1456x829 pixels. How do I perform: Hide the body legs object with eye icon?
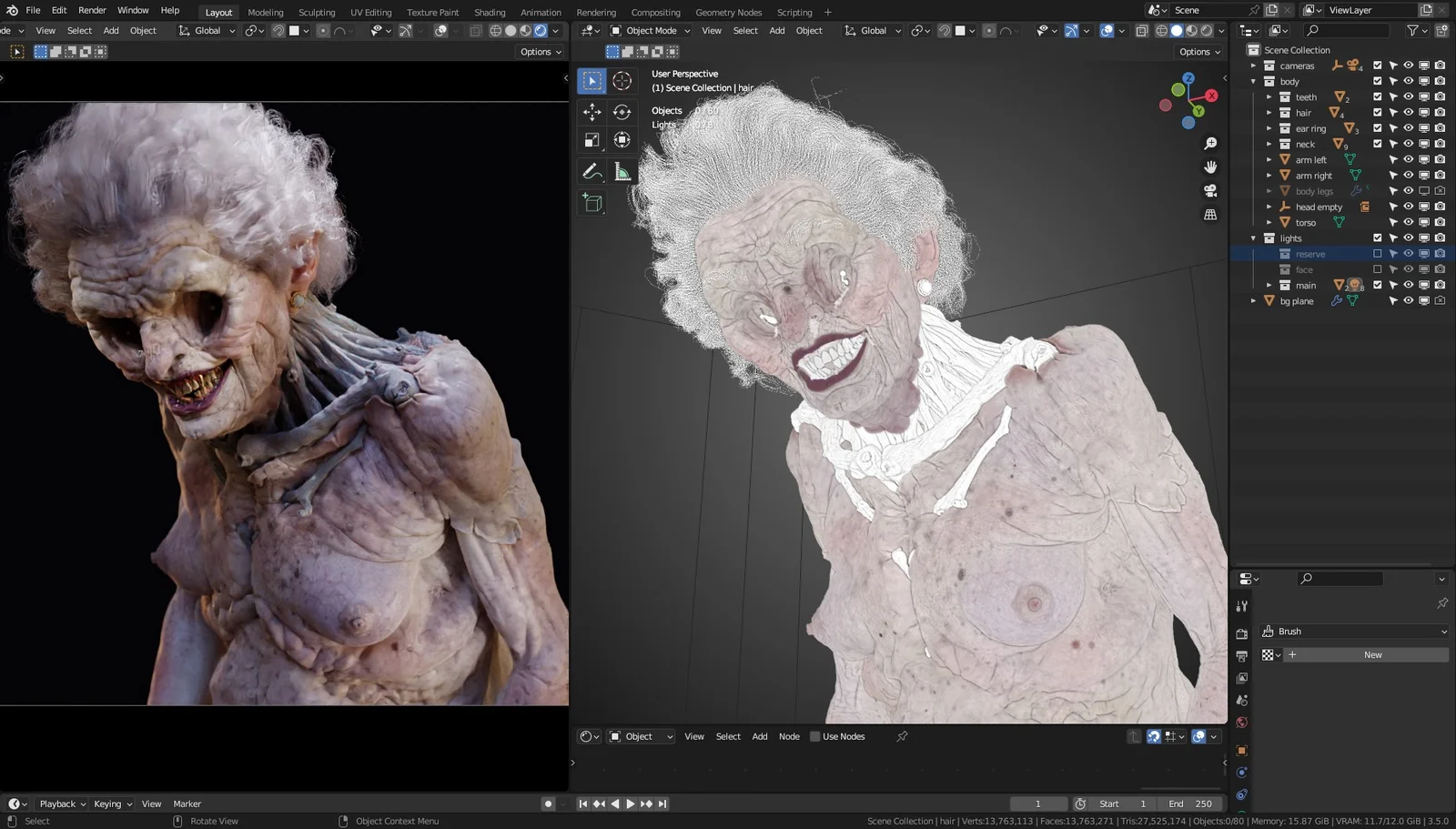(x=1408, y=191)
